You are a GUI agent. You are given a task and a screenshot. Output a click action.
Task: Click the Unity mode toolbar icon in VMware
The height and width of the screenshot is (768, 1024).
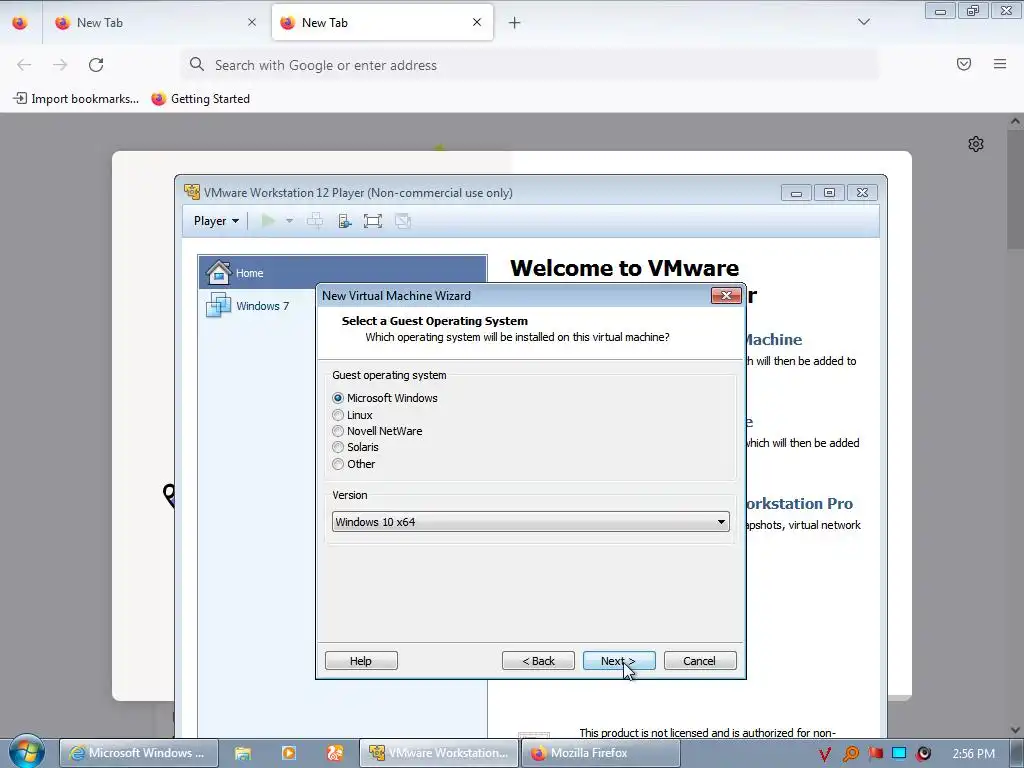coord(403,221)
